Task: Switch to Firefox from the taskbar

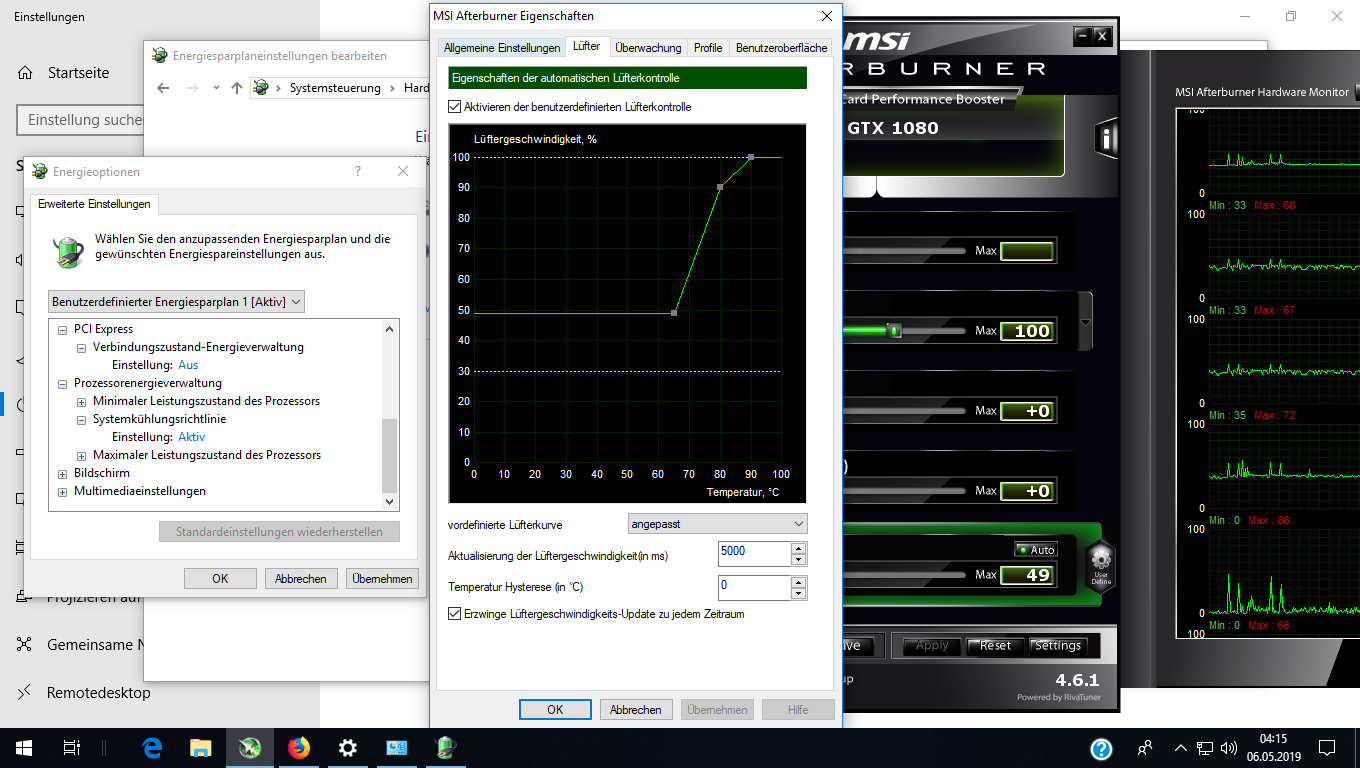Action: pos(298,748)
